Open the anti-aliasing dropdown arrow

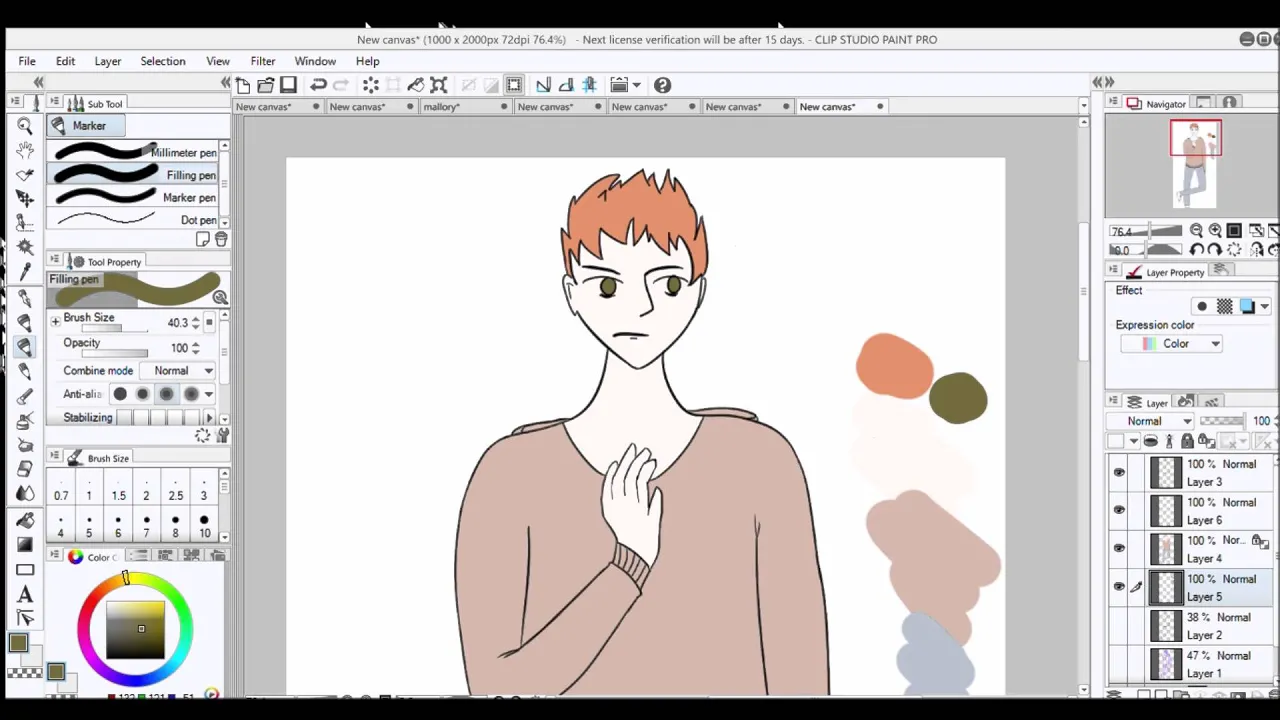tap(209, 394)
